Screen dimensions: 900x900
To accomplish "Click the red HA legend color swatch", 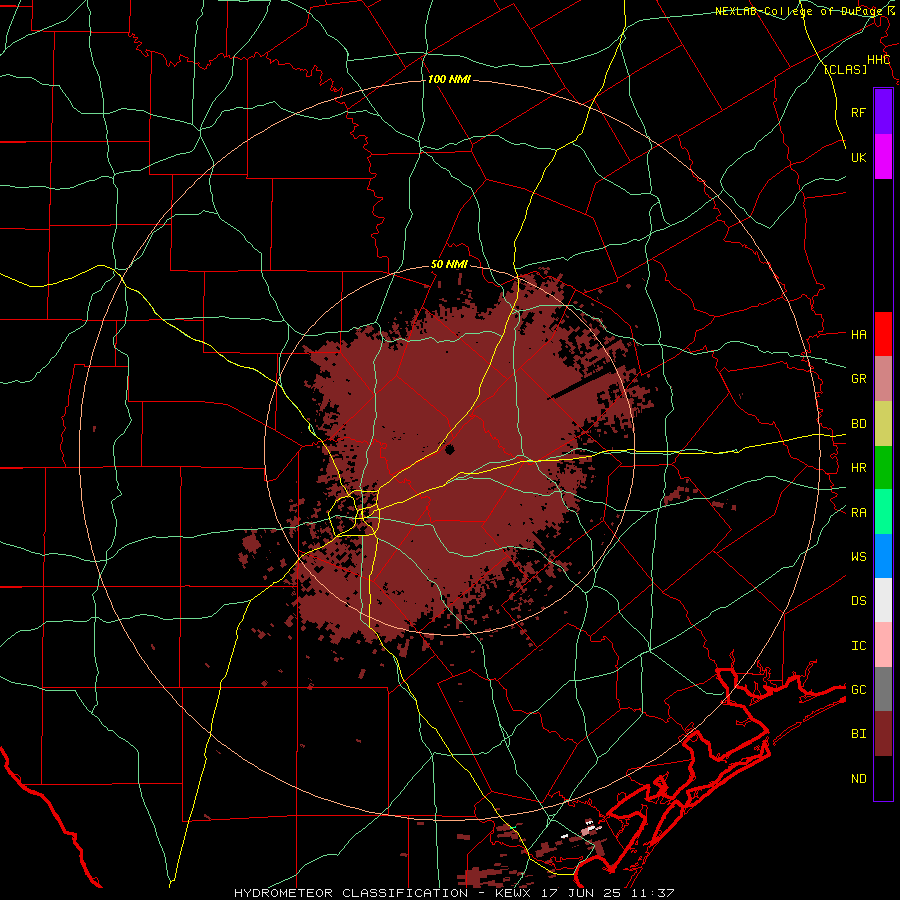I will (883, 334).
